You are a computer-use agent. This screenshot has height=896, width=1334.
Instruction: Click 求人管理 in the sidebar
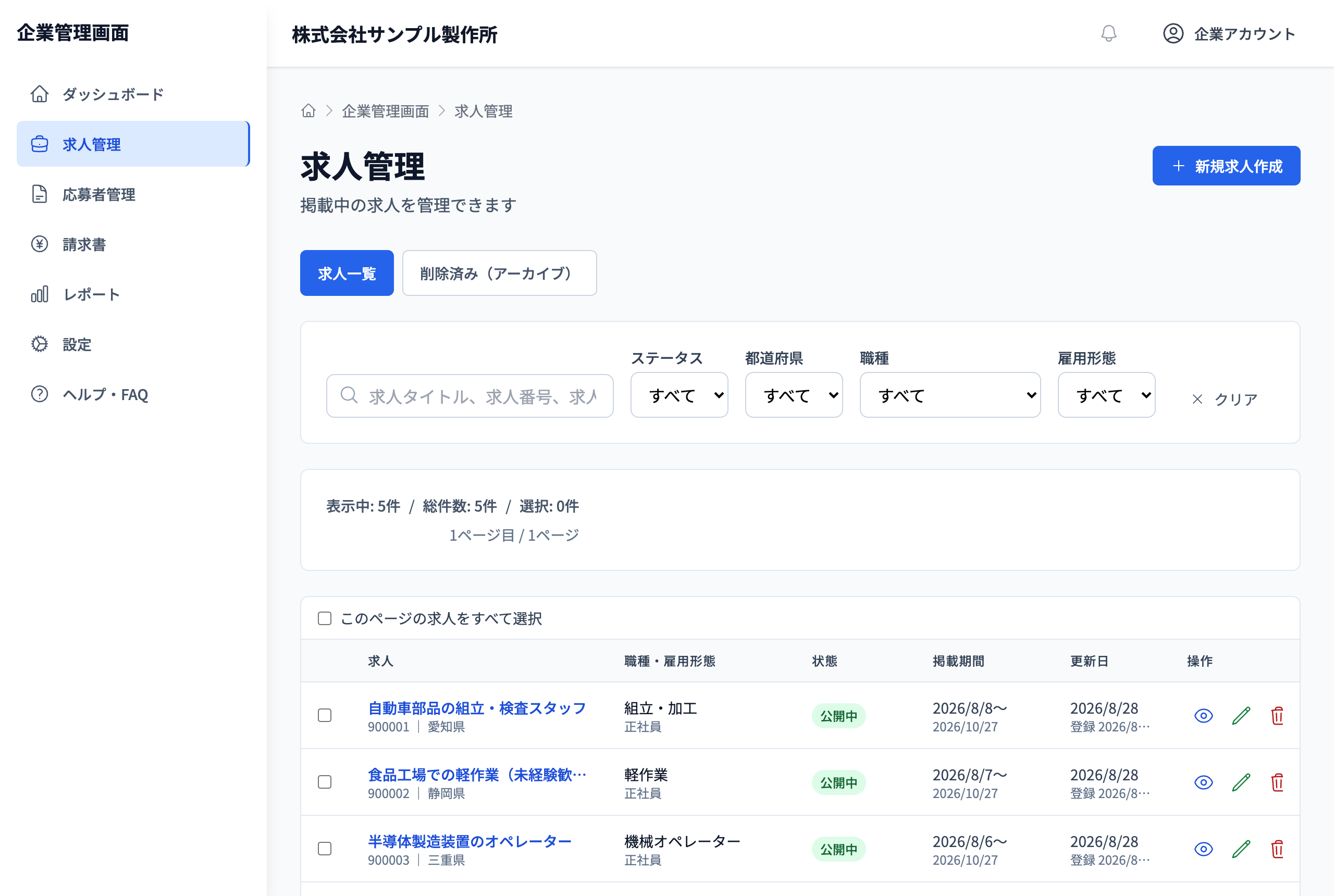pyautogui.click(x=133, y=144)
